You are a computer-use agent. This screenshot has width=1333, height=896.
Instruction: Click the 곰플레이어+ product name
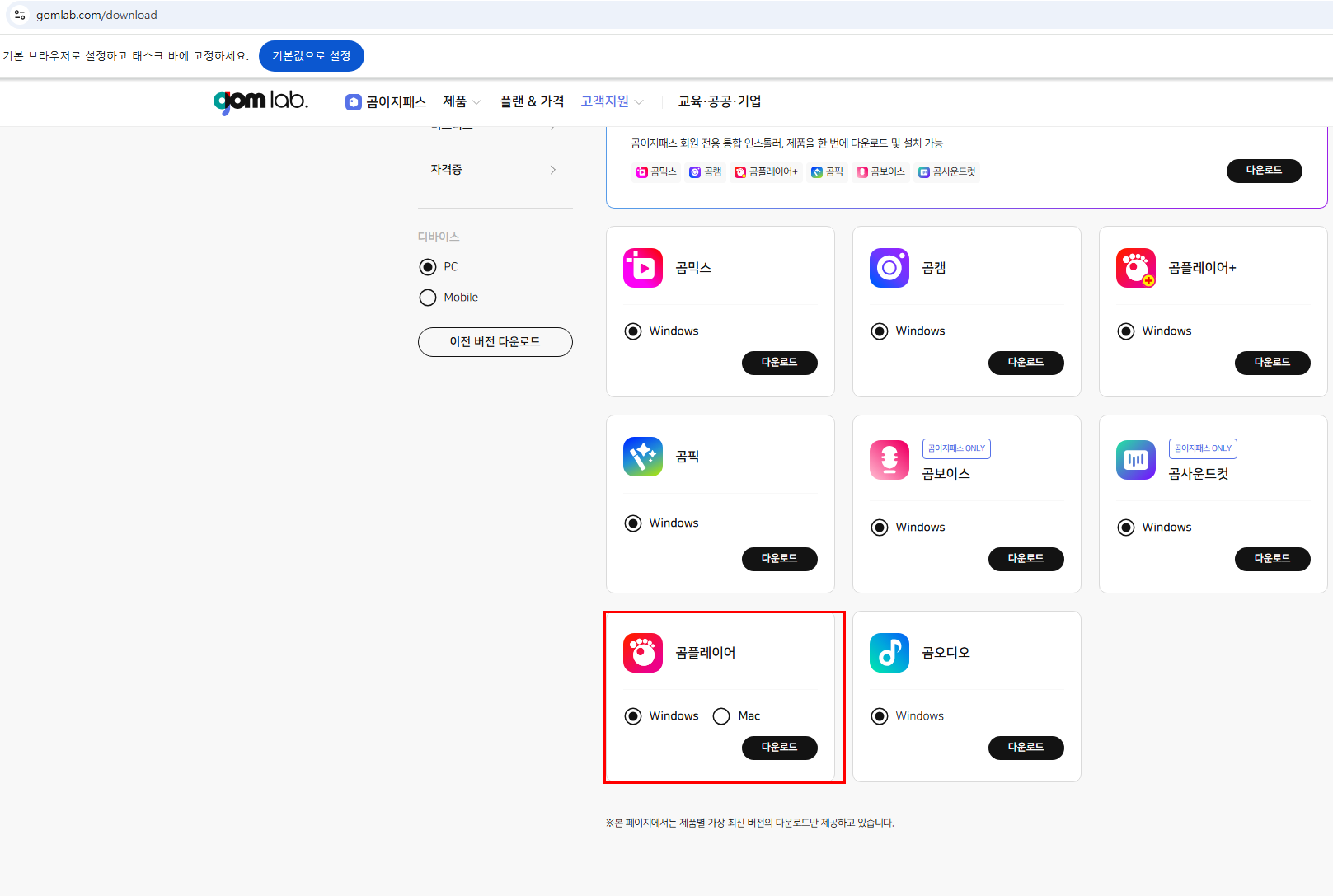tap(1202, 268)
